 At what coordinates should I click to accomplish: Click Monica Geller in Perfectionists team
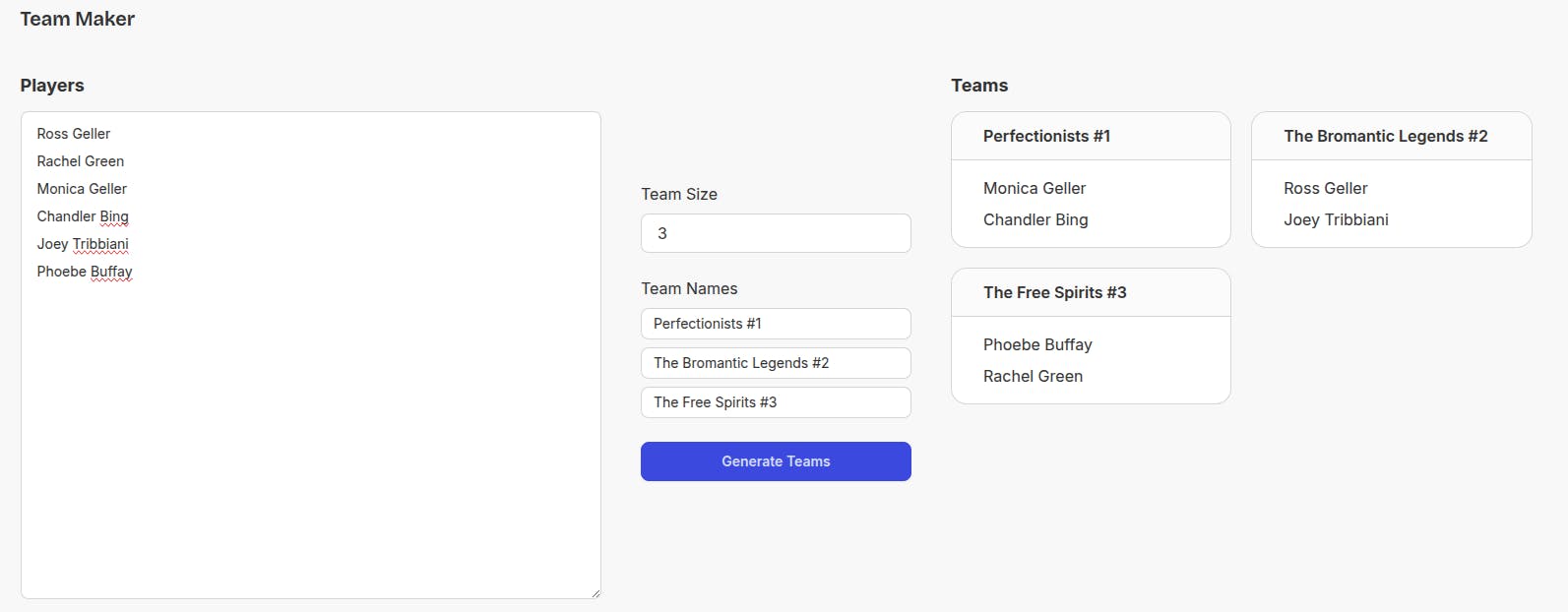1035,188
